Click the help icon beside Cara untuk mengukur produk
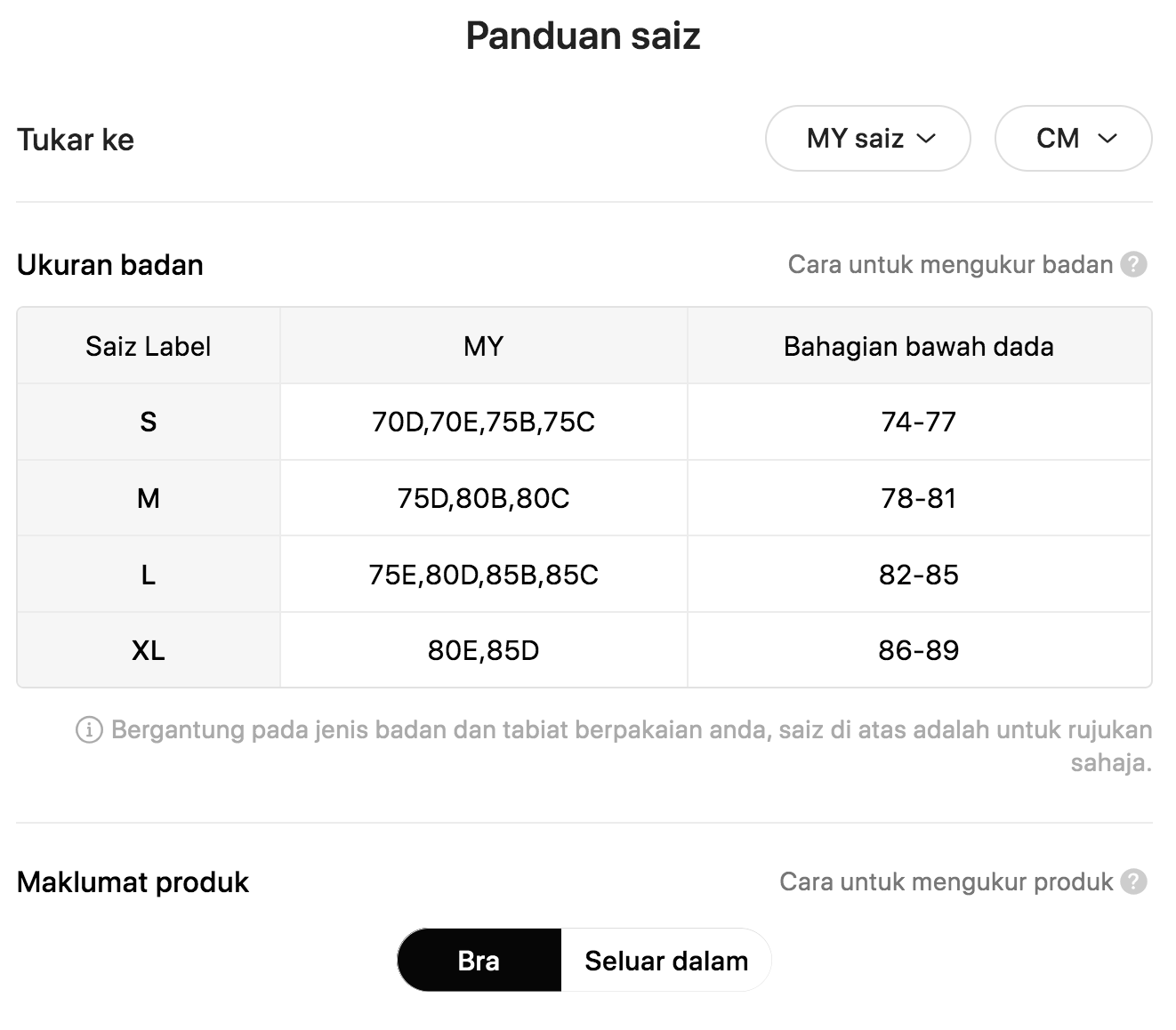Screen dimensions: 1176x1030 (x=1133, y=882)
